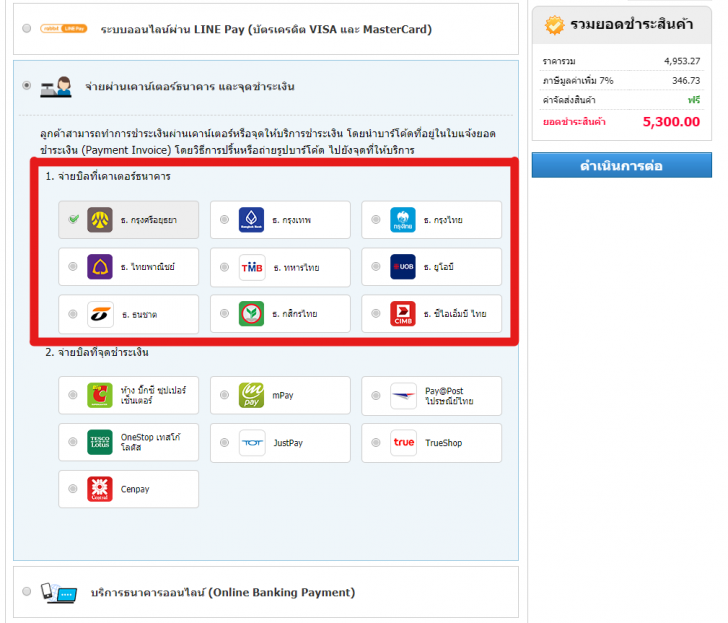The height and width of the screenshot is (623, 728).
Task: Click the mPay green logo icon
Action: point(251,395)
